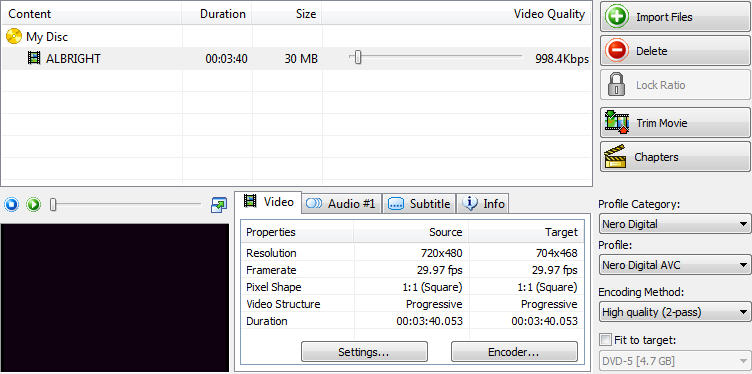
Task: Click the gold My Disc icon
Action: [x=14, y=36]
